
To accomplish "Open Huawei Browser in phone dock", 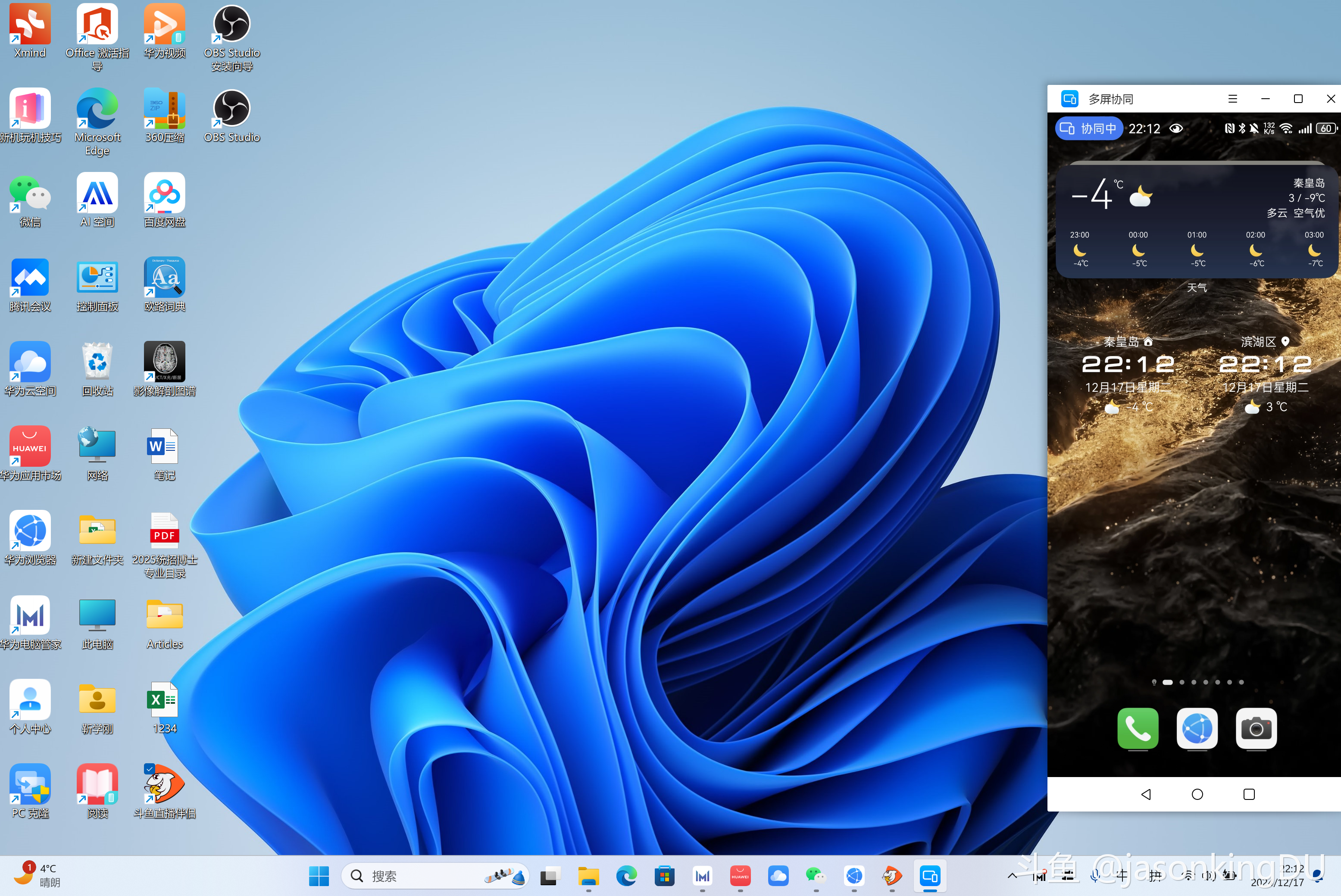I will coord(1197,728).
